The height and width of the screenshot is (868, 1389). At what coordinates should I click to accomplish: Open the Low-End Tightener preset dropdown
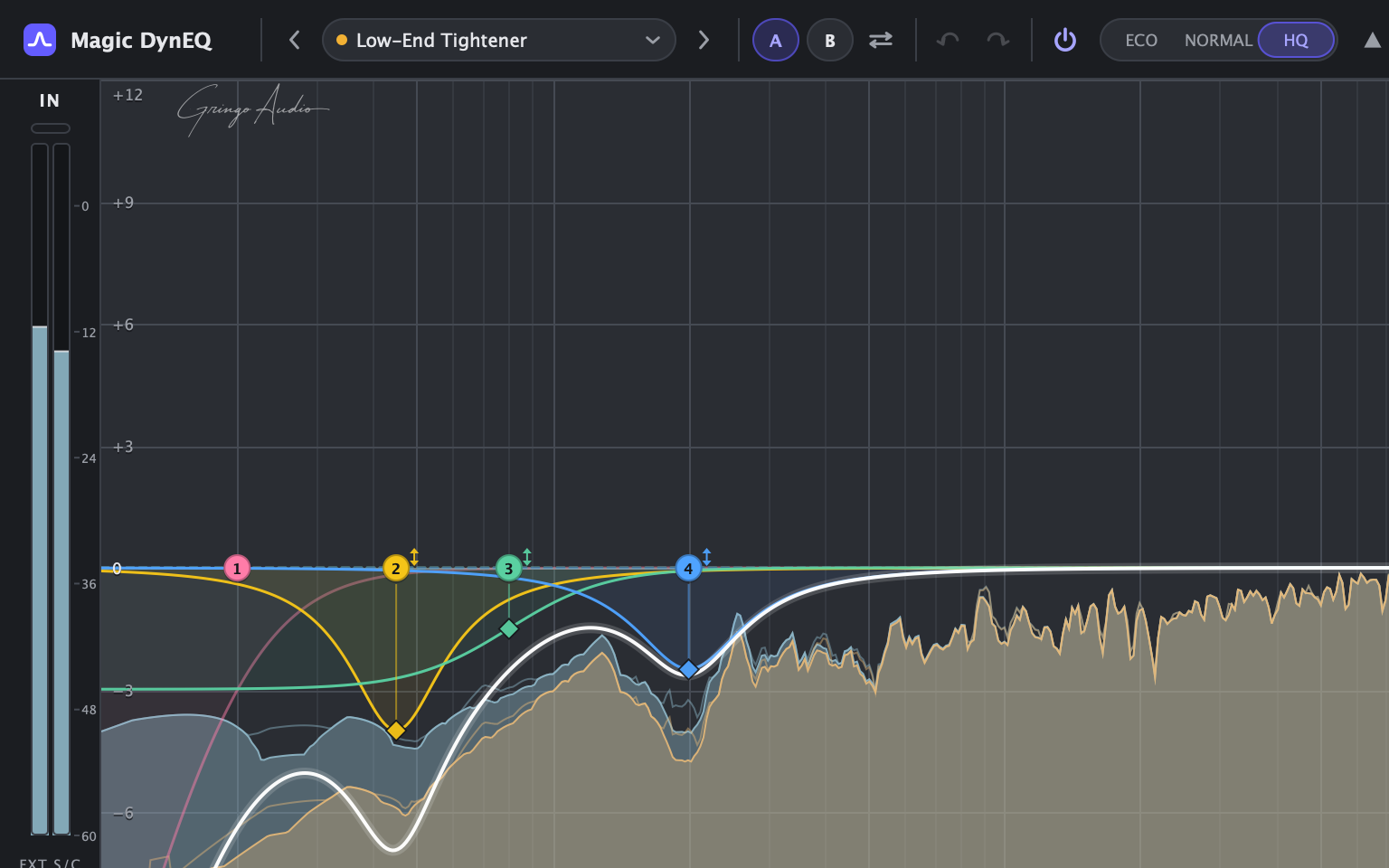click(x=499, y=40)
